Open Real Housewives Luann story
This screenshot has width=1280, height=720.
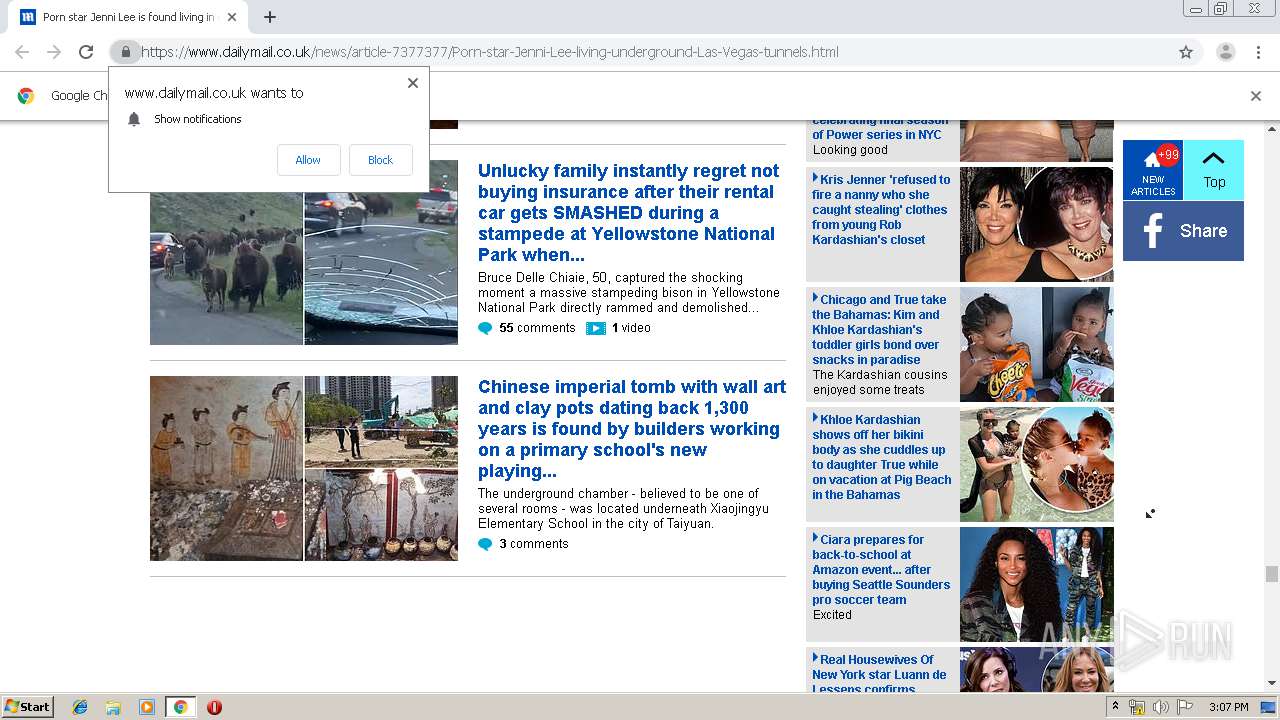(879, 673)
